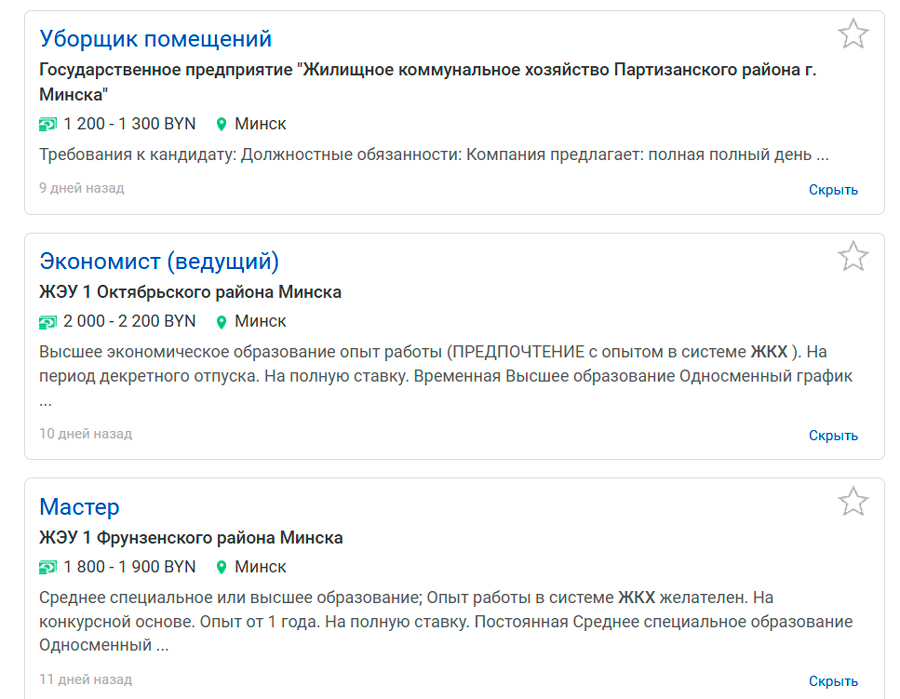This screenshot has width=900, height=699.
Task: Click the 9 дней назад timestamp label
Action: coord(81,188)
